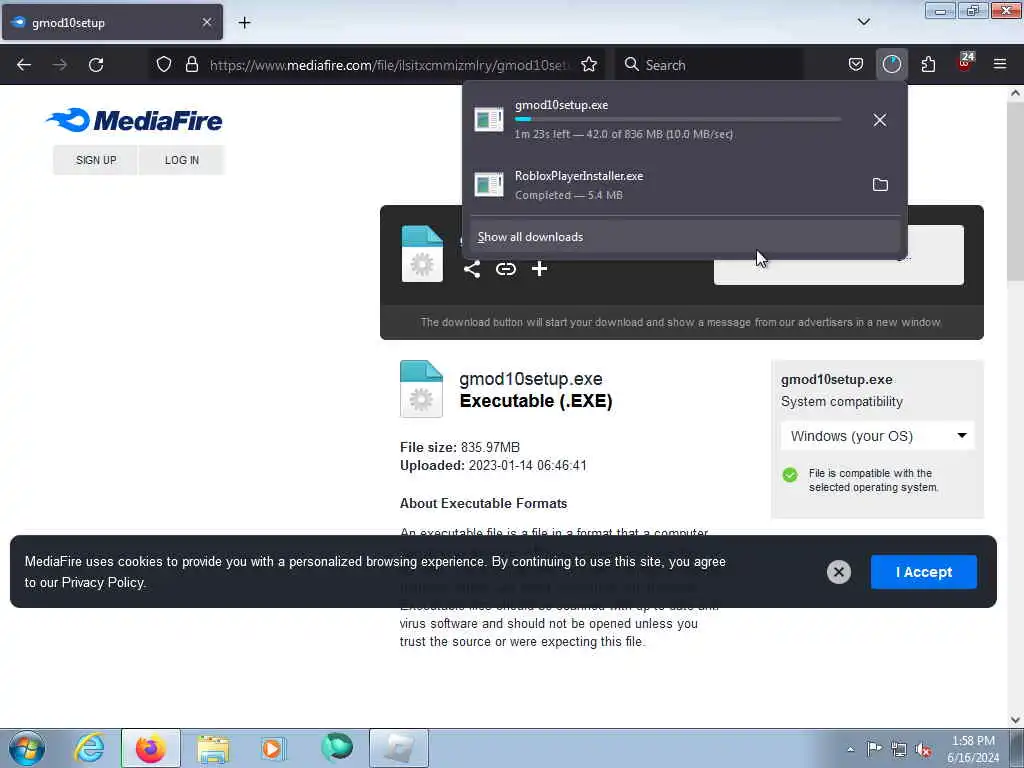The width and height of the screenshot is (1024, 768).
Task: Open Windows Explorer from the taskbar
Action: (x=213, y=748)
